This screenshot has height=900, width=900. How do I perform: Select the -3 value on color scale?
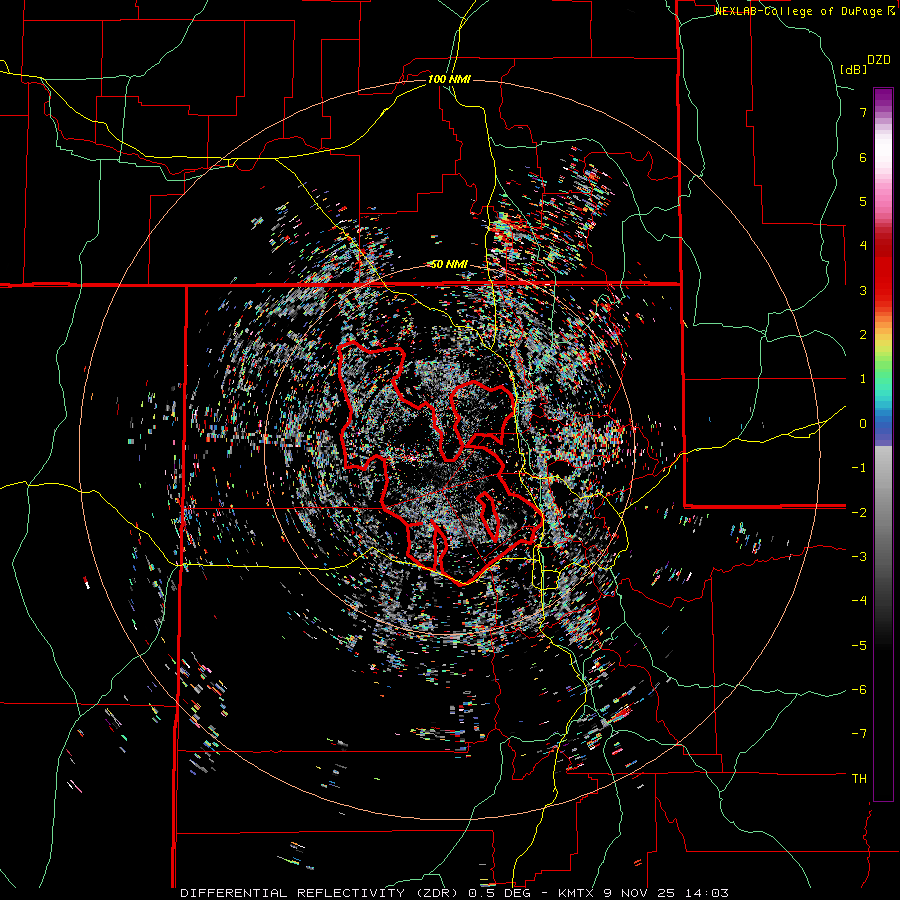click(x=859, y=557)
